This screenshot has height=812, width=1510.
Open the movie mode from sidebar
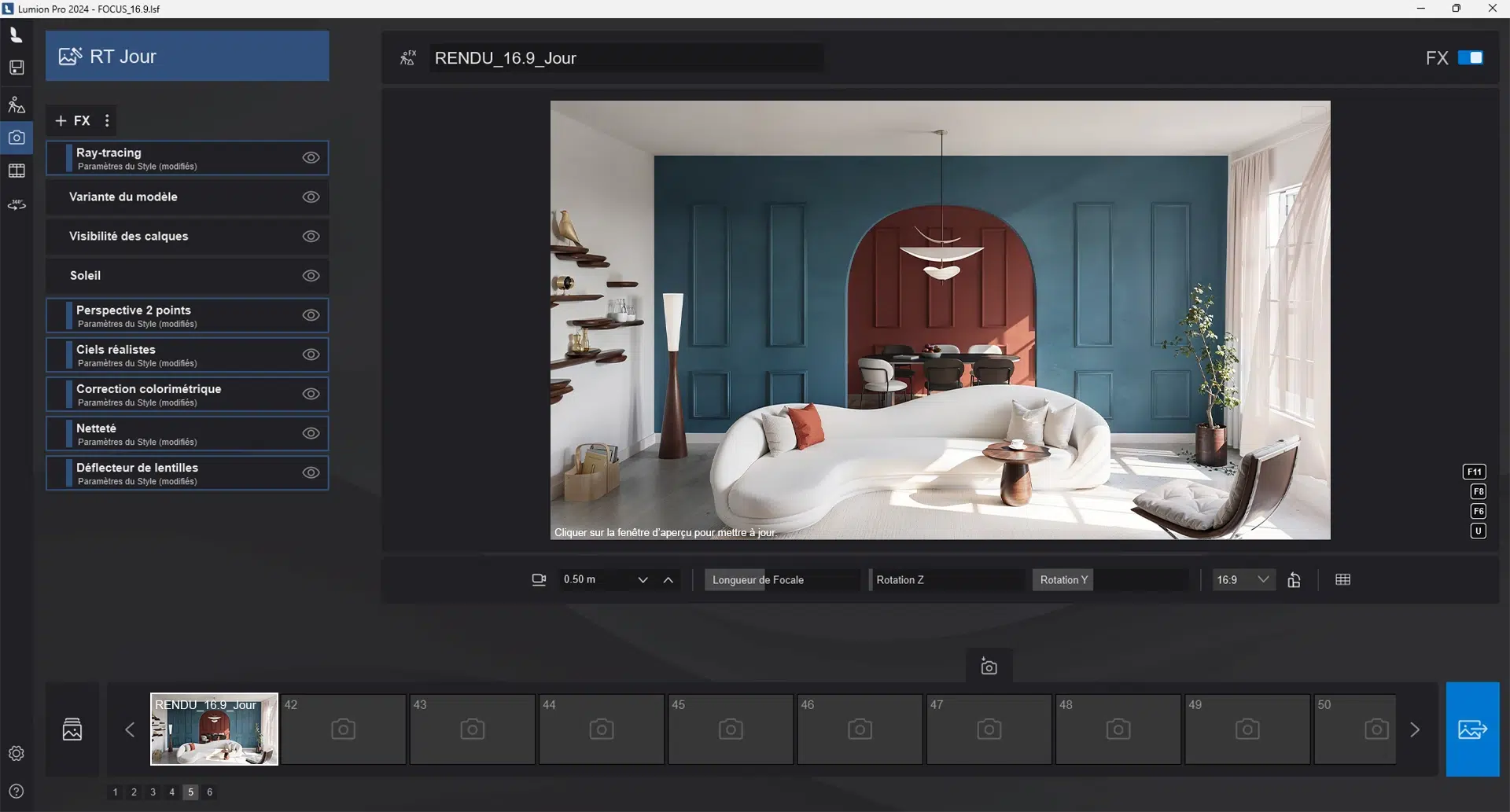17,171
